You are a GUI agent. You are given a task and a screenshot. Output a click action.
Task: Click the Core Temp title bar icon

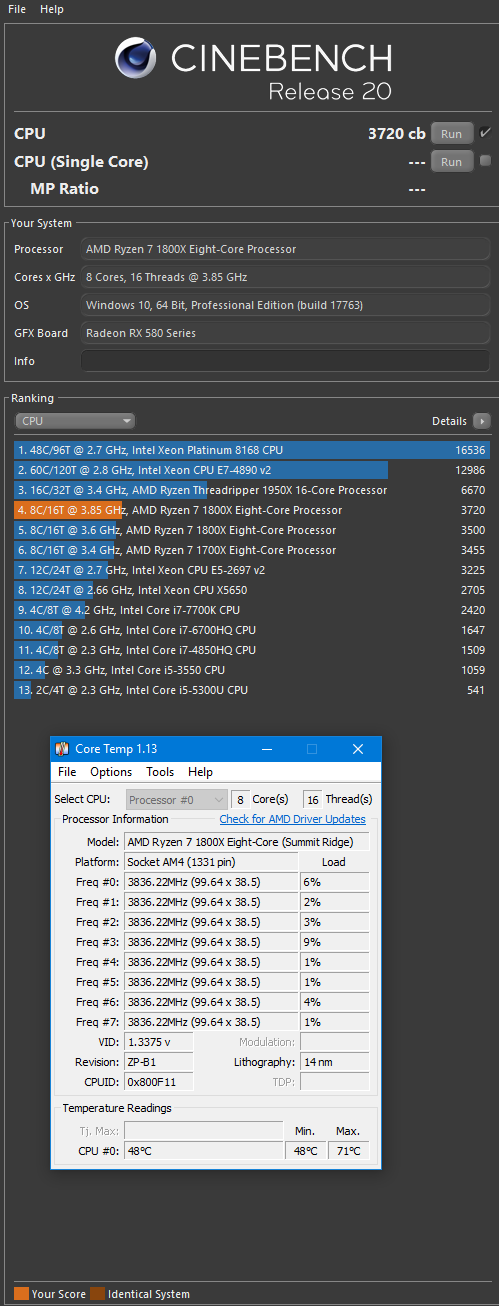(63, 749)
